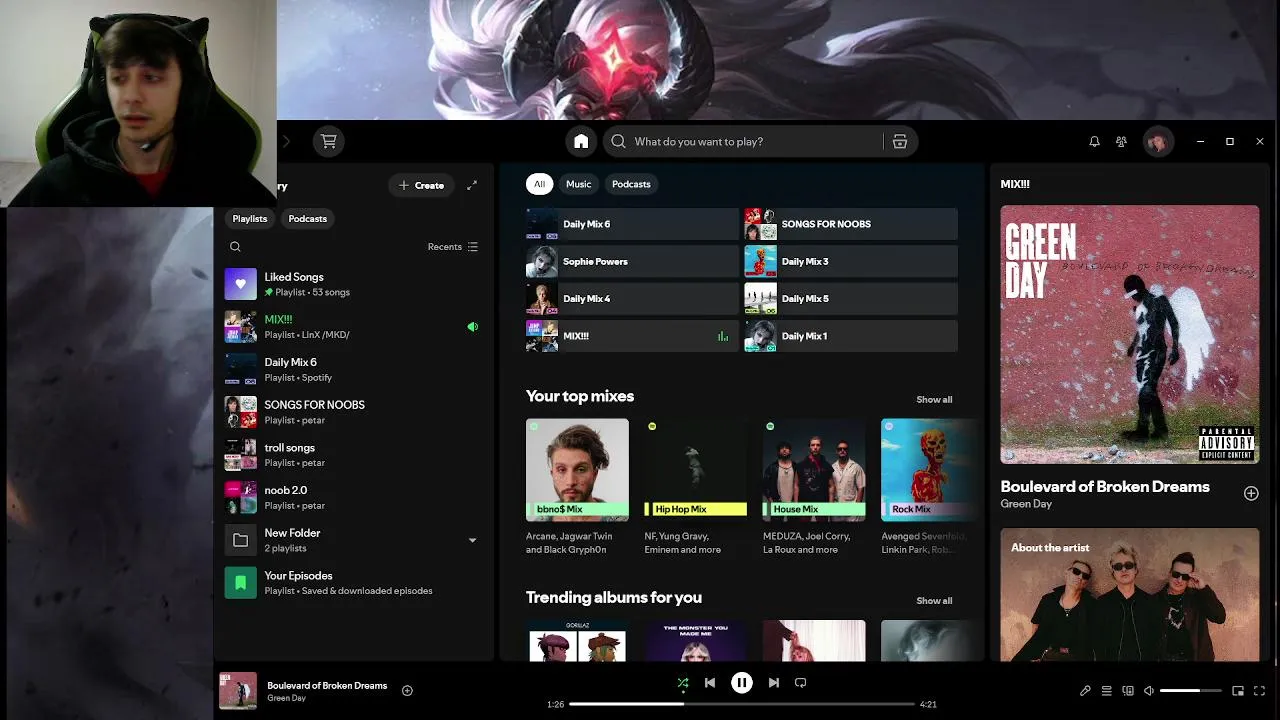Open the About the artist card
Viewport: 1280px width, 720px height.
(x=1130, y=595)
